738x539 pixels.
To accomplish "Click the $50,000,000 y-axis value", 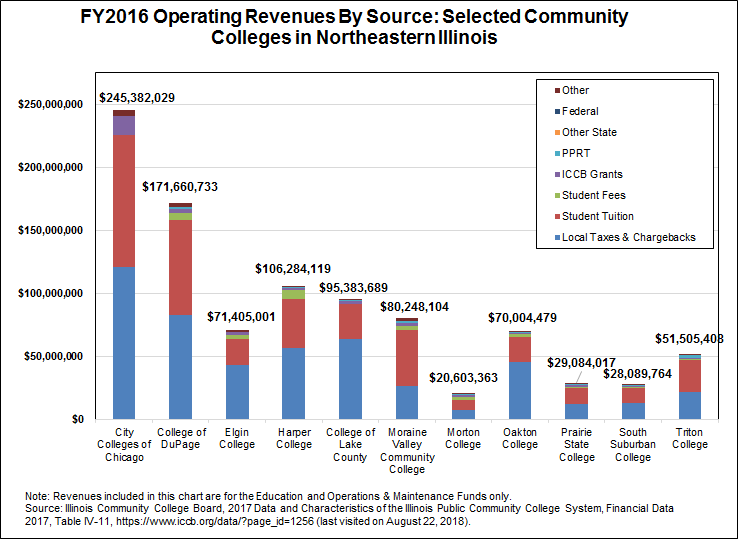I will [54, 357].
